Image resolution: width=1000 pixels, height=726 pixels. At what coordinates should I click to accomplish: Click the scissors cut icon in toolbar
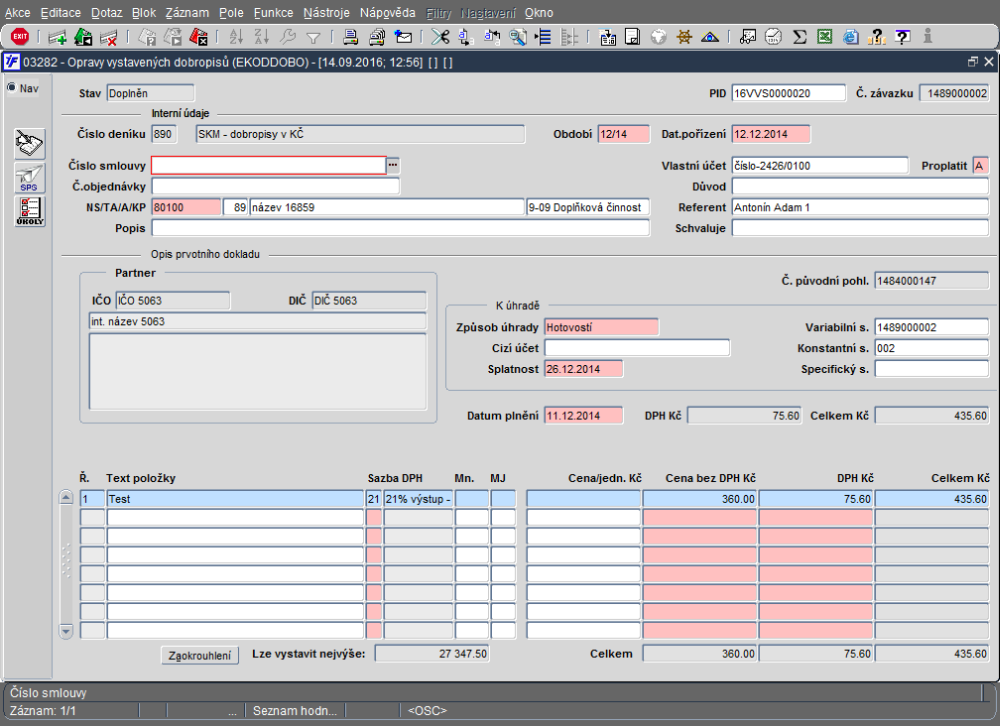click(440, 37)
